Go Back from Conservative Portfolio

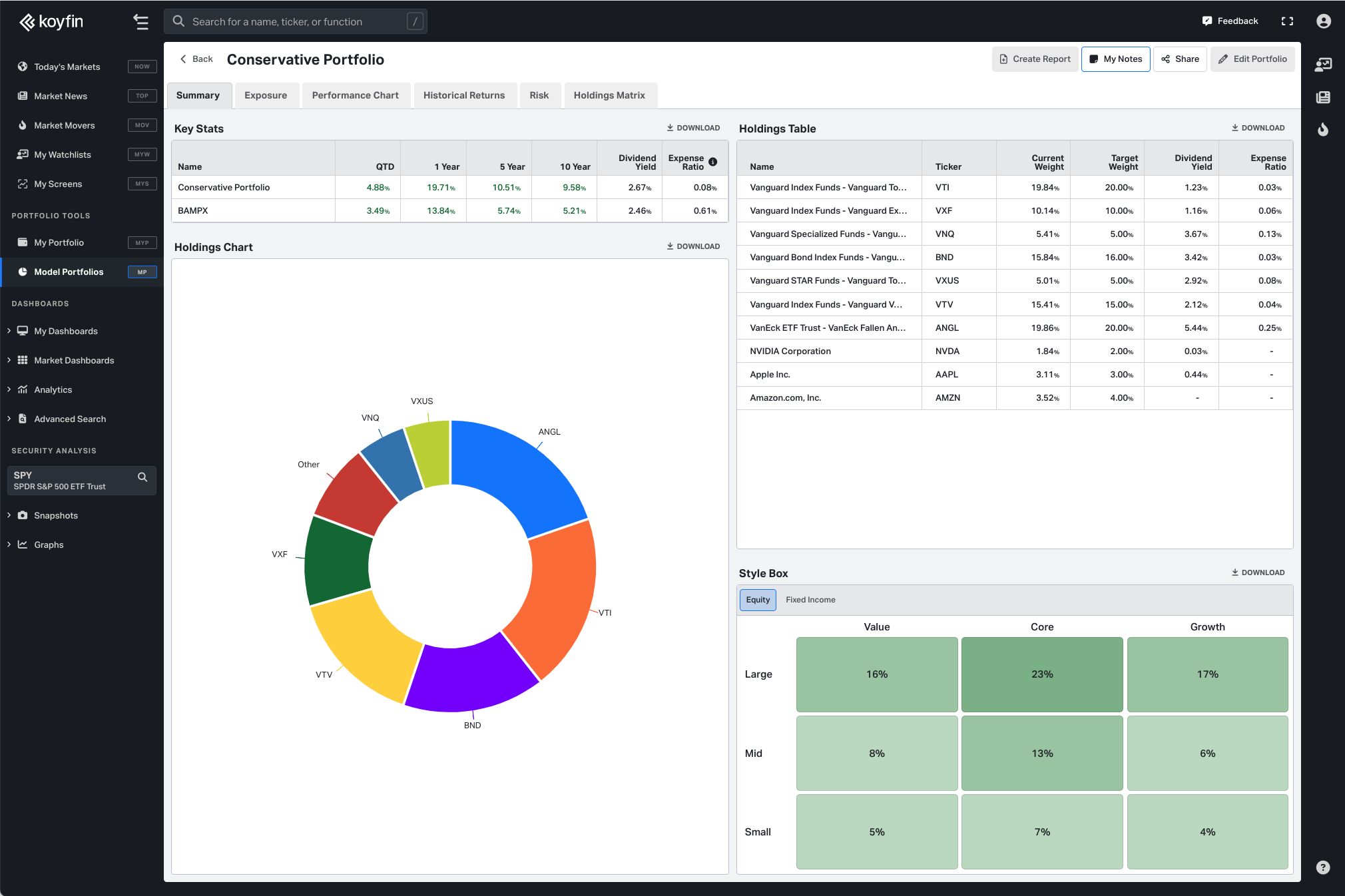point(196,59)
